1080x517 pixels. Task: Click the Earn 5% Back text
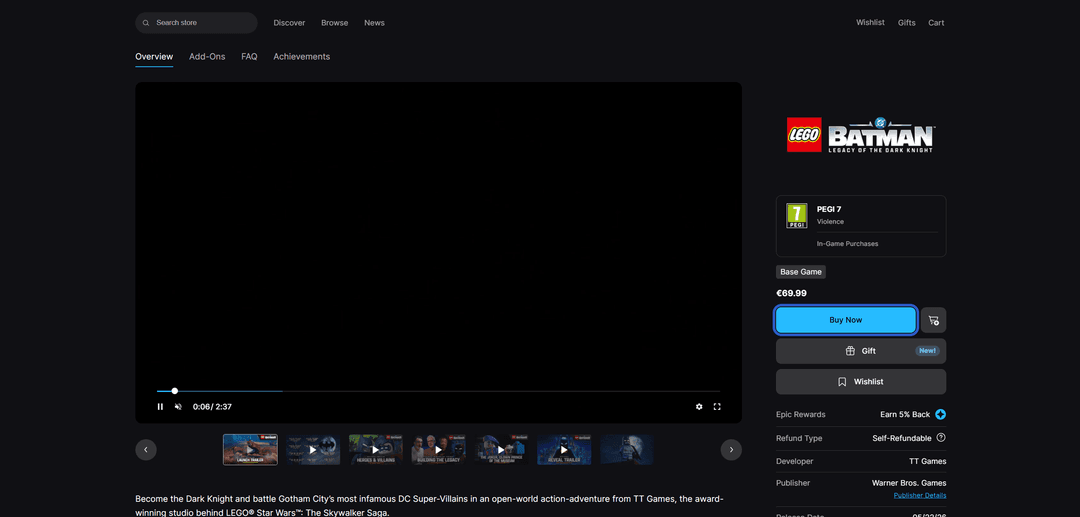click(905, 414)
